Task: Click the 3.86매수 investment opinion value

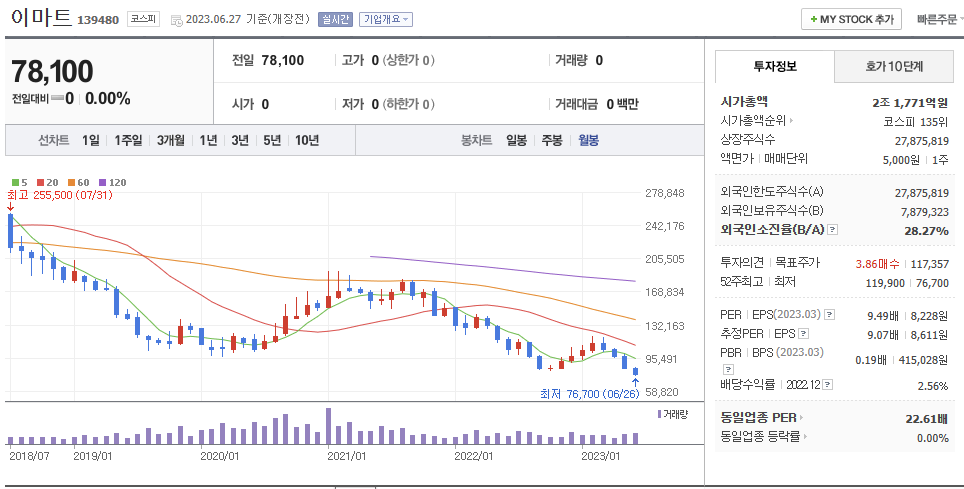Action: [877, 264]
